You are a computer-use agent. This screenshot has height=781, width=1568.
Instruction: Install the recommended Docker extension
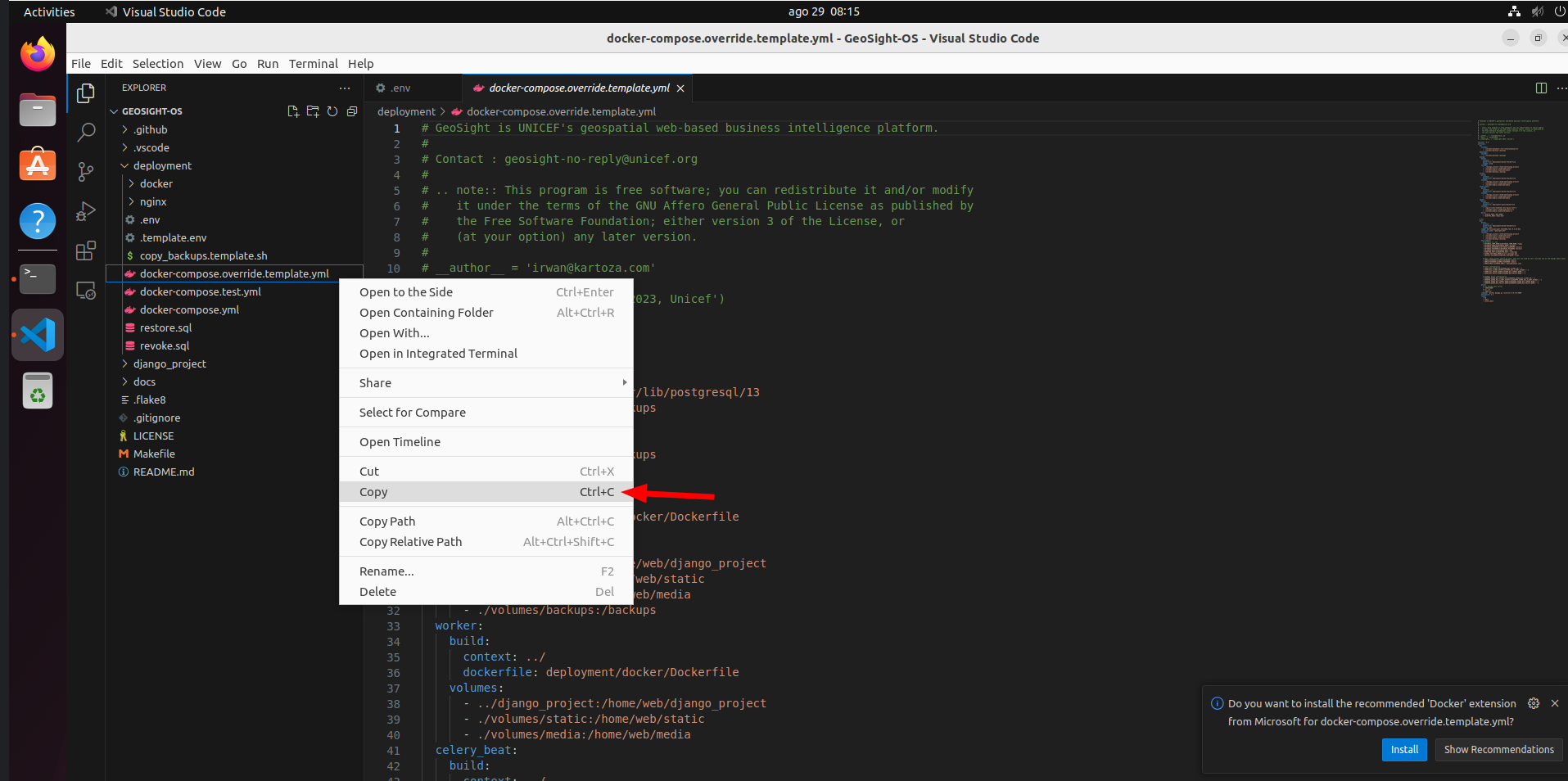click(x=1404, y=750)
